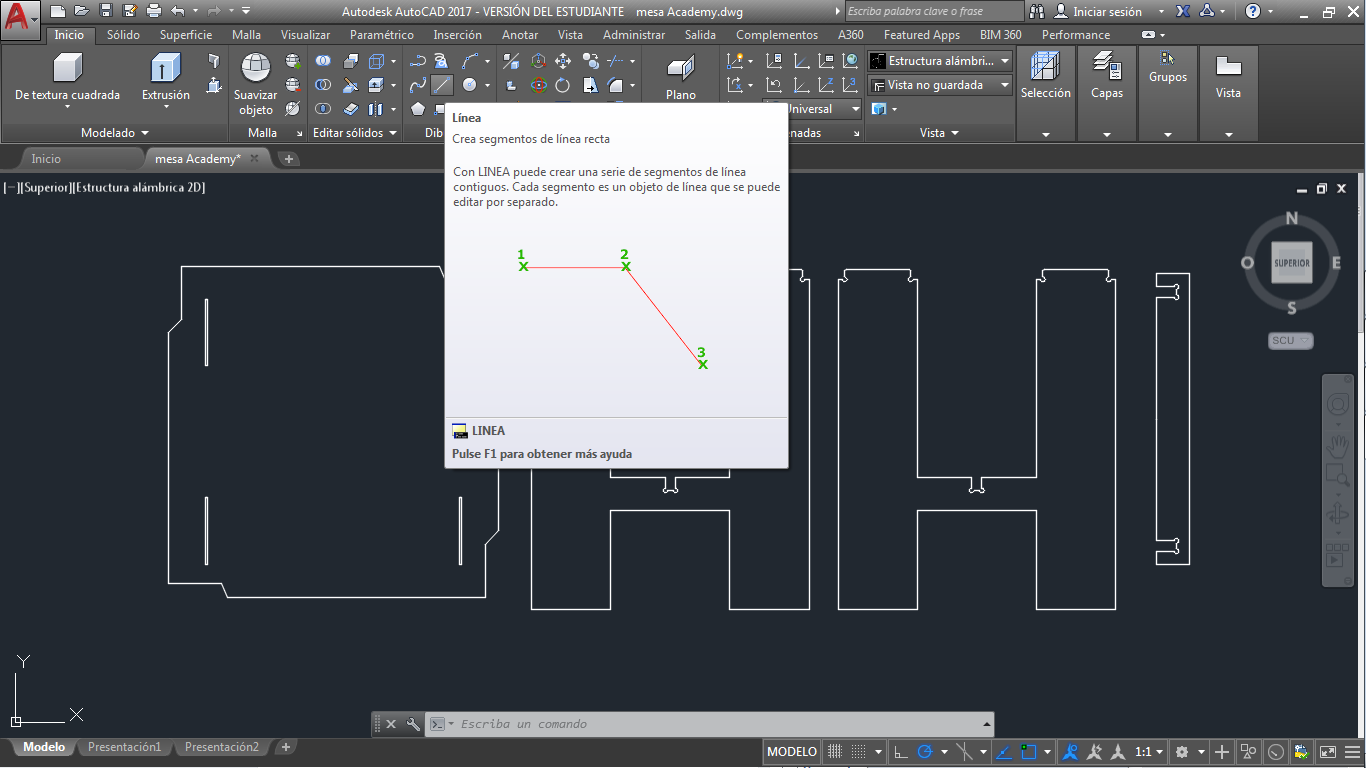Open the annotation scale 1:1 dropdown
This screenshot has width=1366, height=768.
tap(1150, 751)
